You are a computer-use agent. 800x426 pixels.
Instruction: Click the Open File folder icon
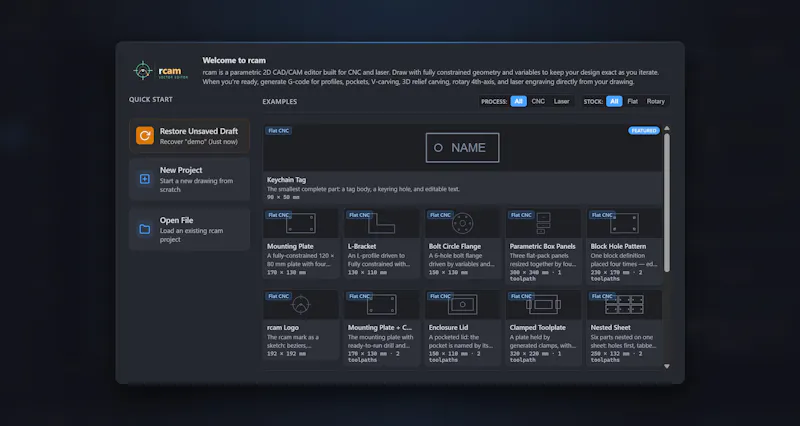[x=145, y=229]
